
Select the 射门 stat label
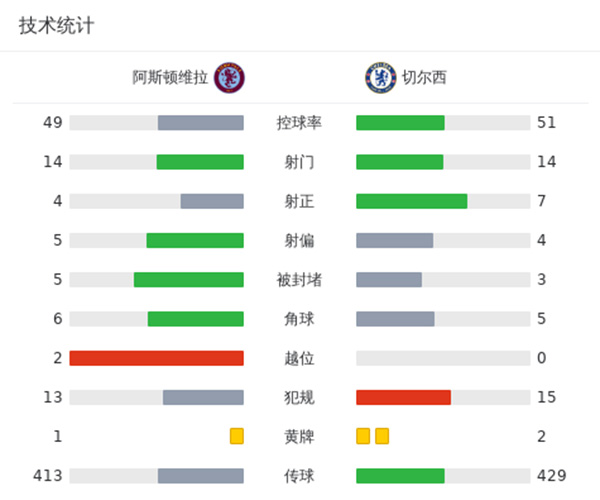[299, 162]
